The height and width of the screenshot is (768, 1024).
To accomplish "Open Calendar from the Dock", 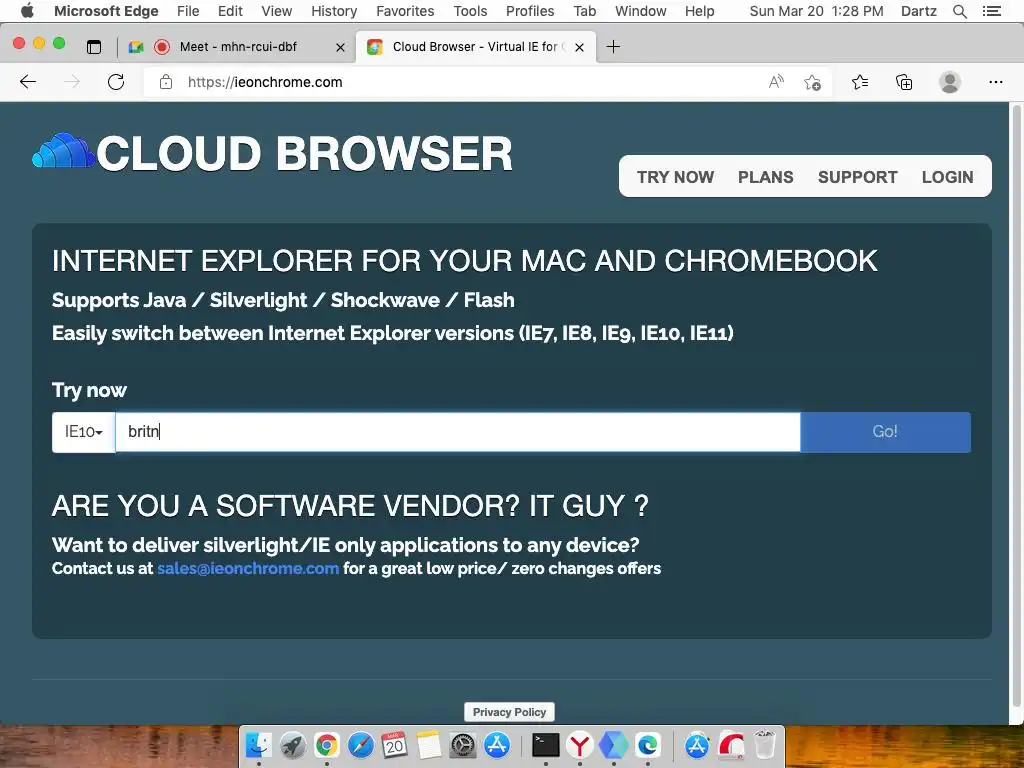I will [394, 745].
